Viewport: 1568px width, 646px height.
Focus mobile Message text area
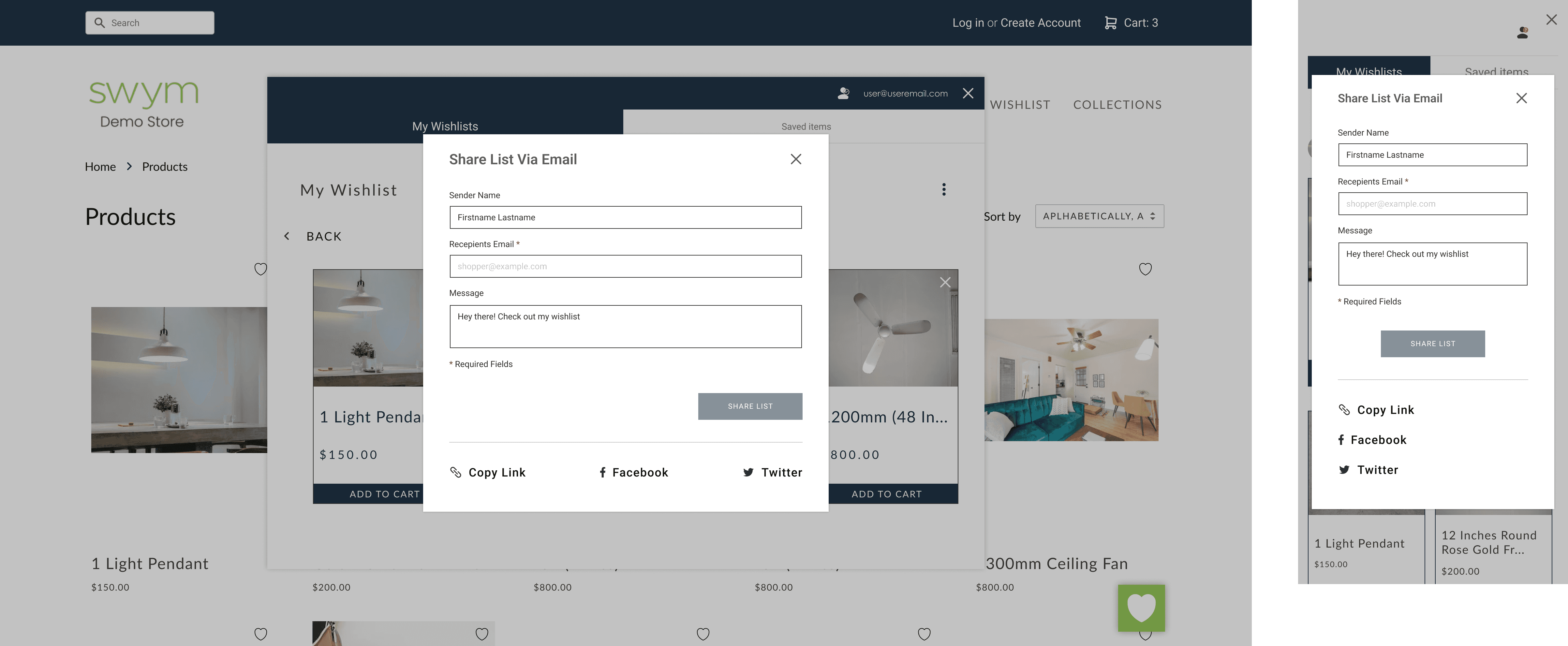click(x=1432, y=264)
